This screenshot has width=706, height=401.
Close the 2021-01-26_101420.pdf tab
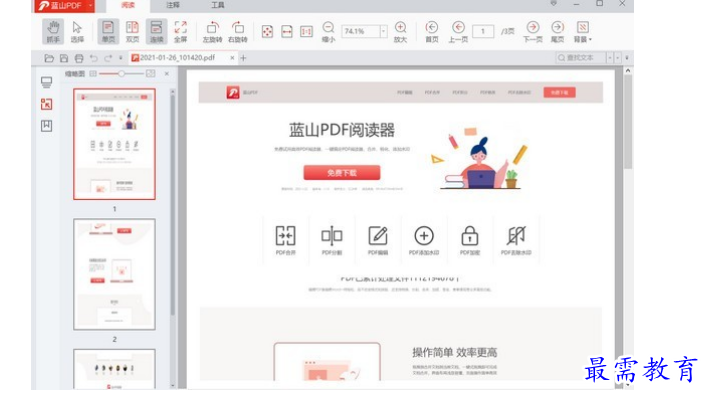(232, 58)
